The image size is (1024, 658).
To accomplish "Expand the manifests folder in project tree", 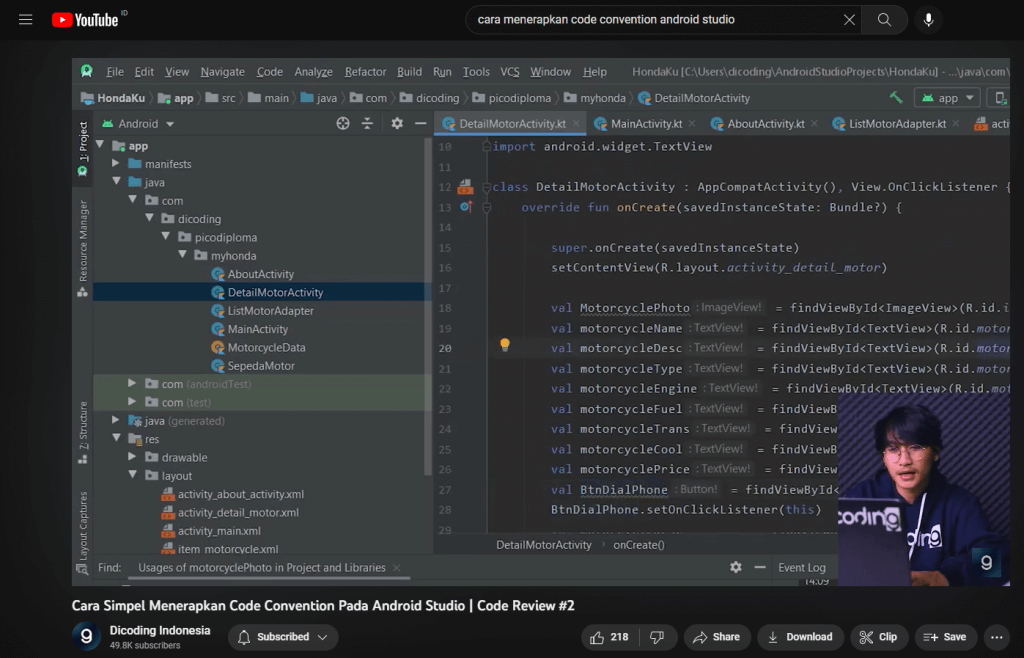I will [x=116, y=164].
